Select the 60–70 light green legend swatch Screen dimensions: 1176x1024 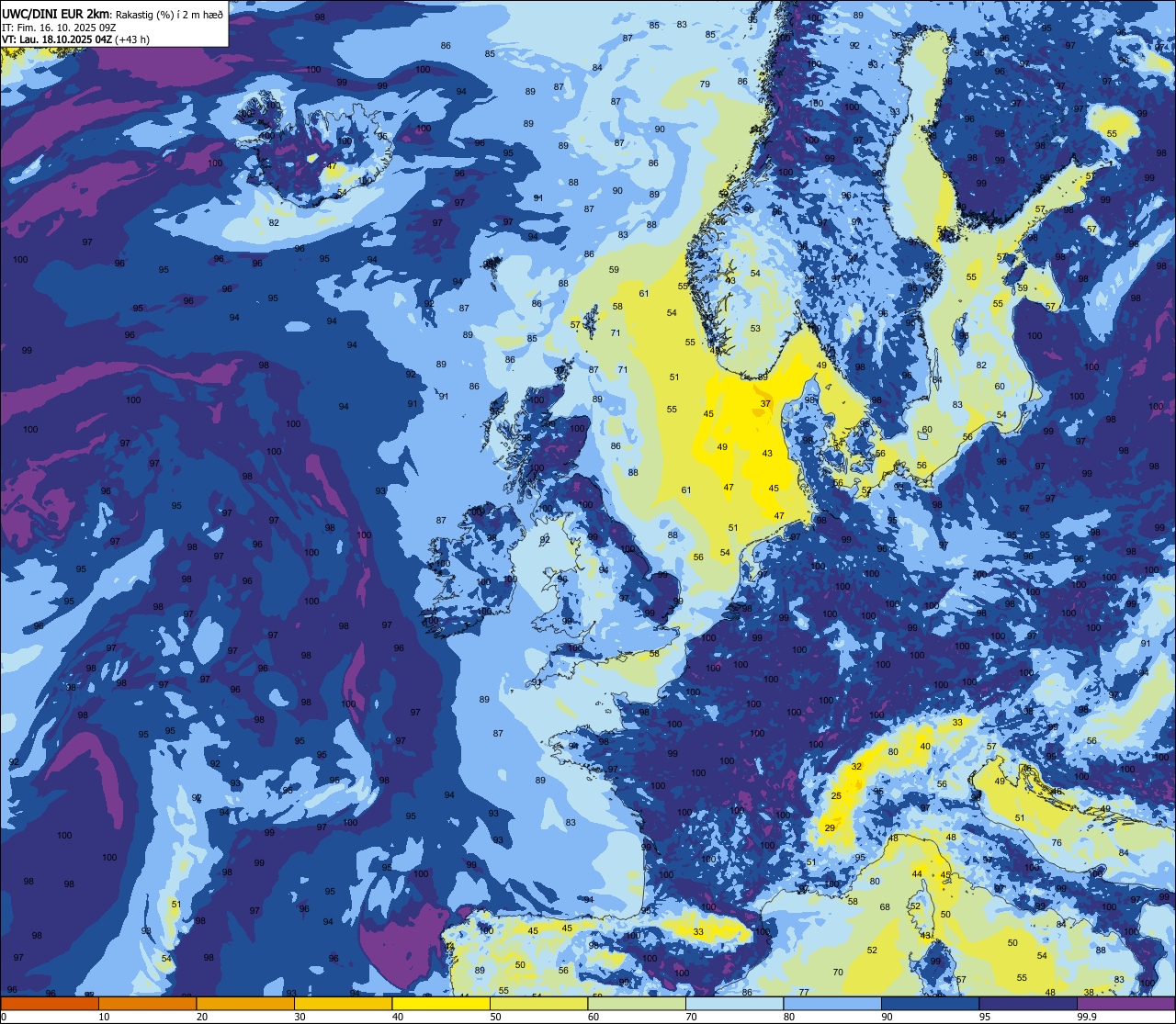pyautogui.click(x=637, y=1004)
